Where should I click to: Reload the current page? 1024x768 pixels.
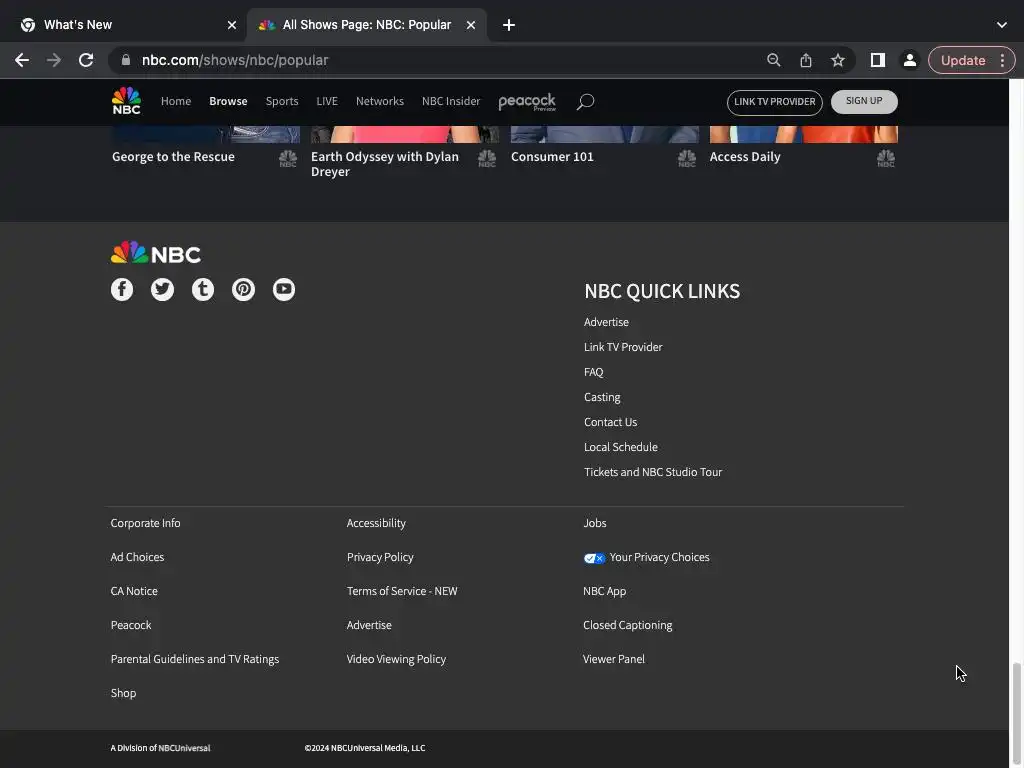[86, 60]
